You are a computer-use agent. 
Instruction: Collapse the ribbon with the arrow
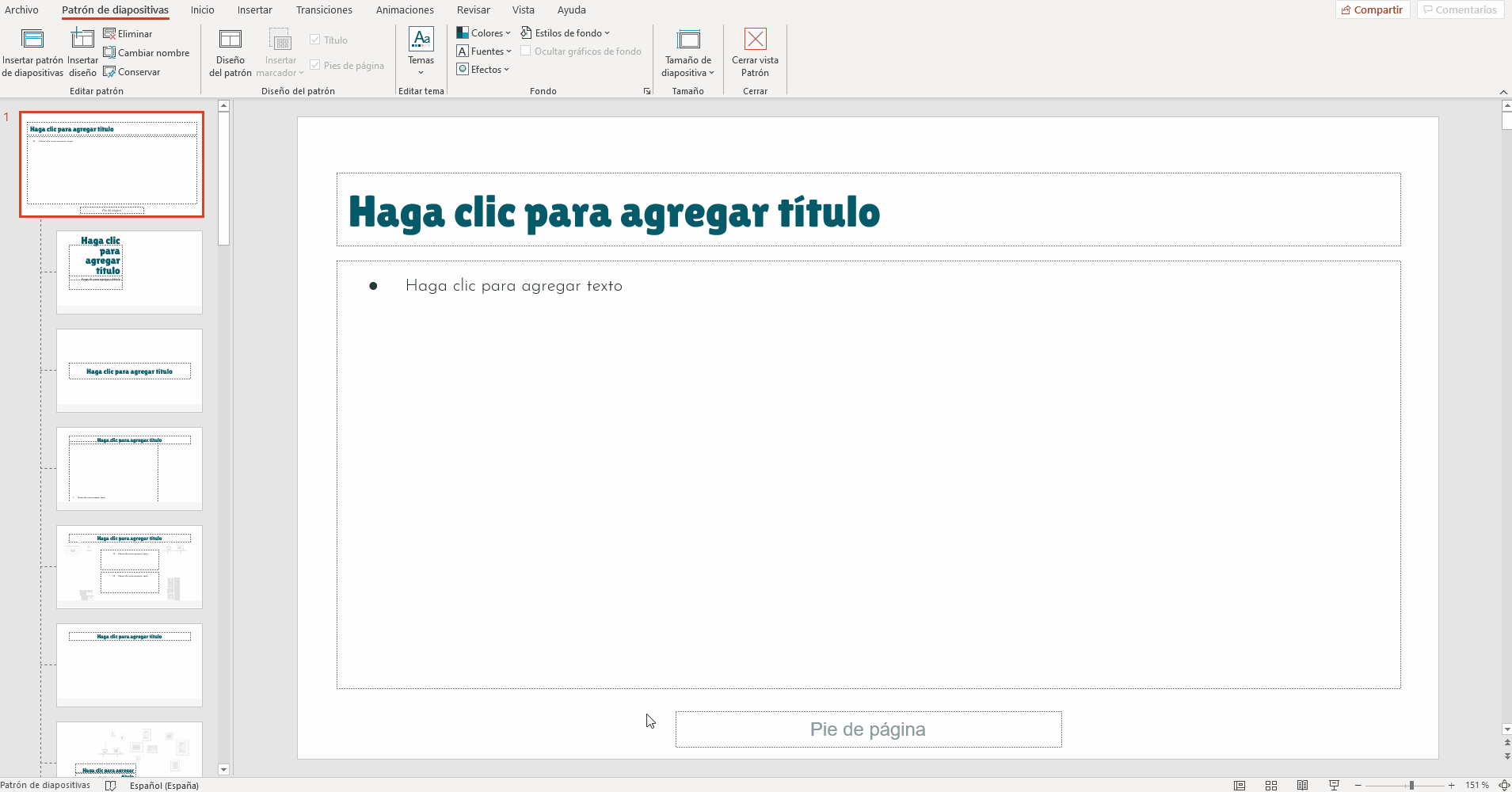pos(1503,92)
